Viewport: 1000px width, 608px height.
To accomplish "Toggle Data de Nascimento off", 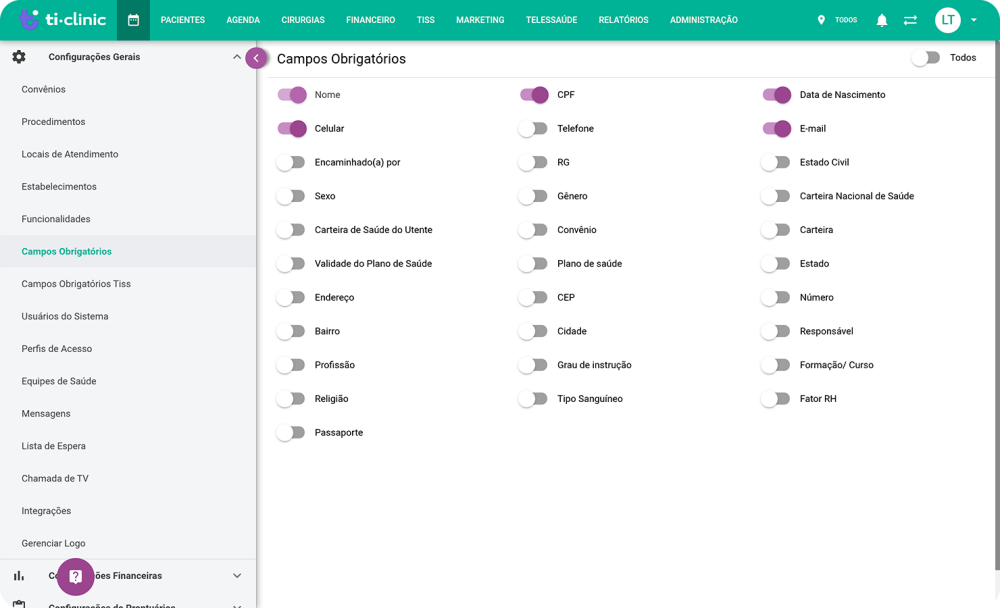I will point(777,95).
